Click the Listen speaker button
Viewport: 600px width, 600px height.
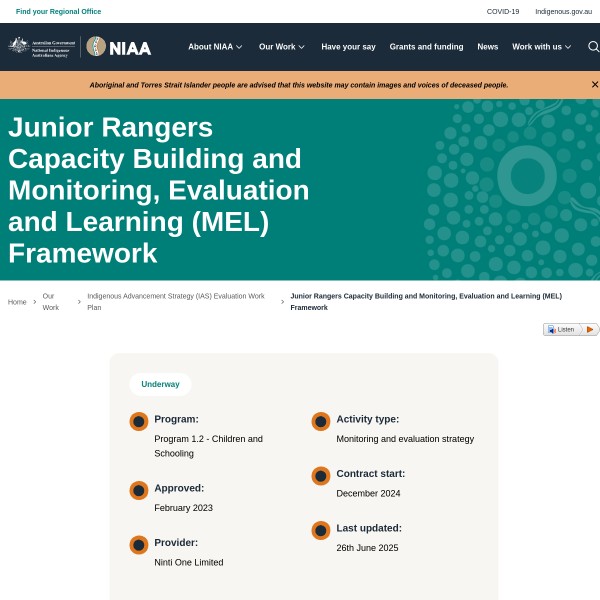[x=561, y=329]
